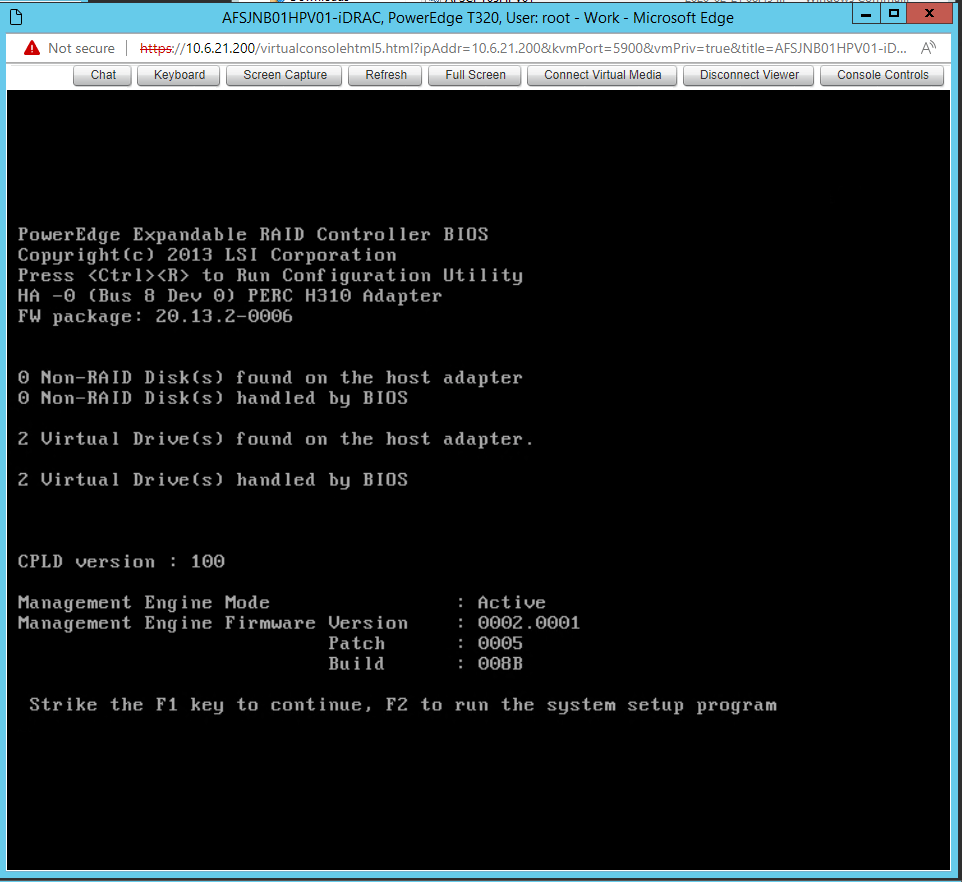Click 'Management Engine Mode' line

pos(282,603)
